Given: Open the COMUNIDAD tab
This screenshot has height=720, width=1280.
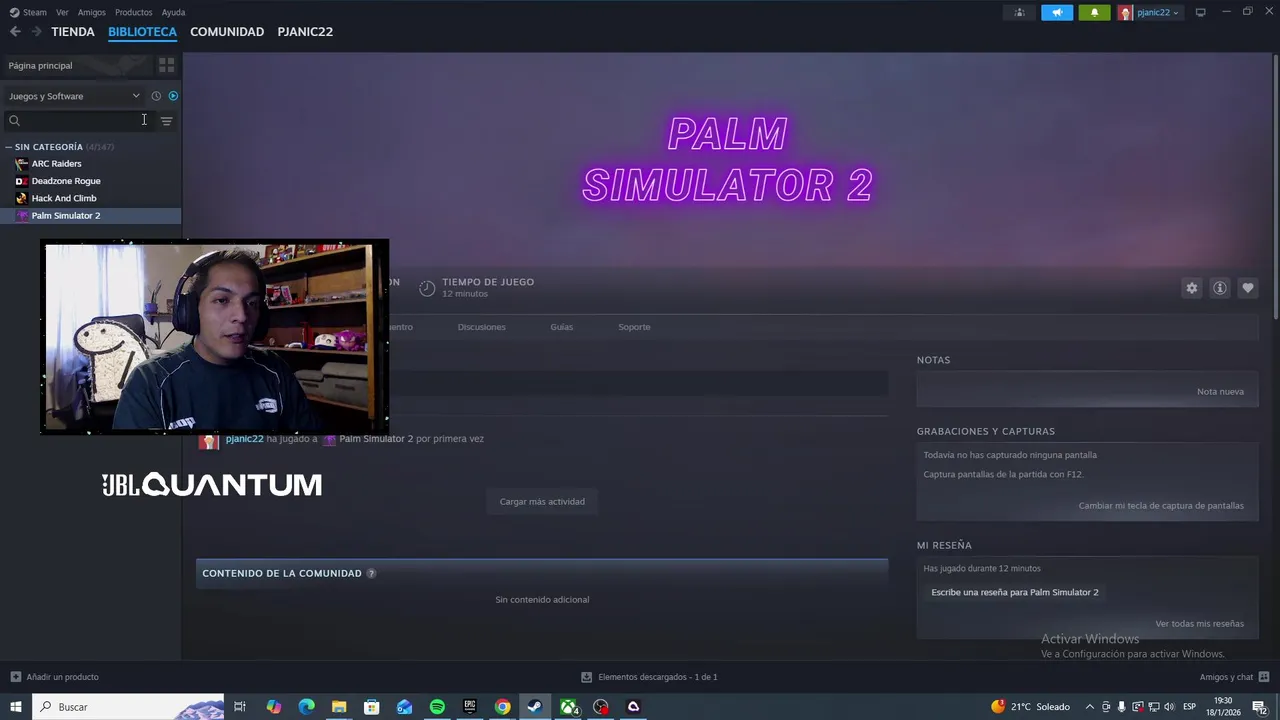Looking at the screenshot, I should point(227,32).
